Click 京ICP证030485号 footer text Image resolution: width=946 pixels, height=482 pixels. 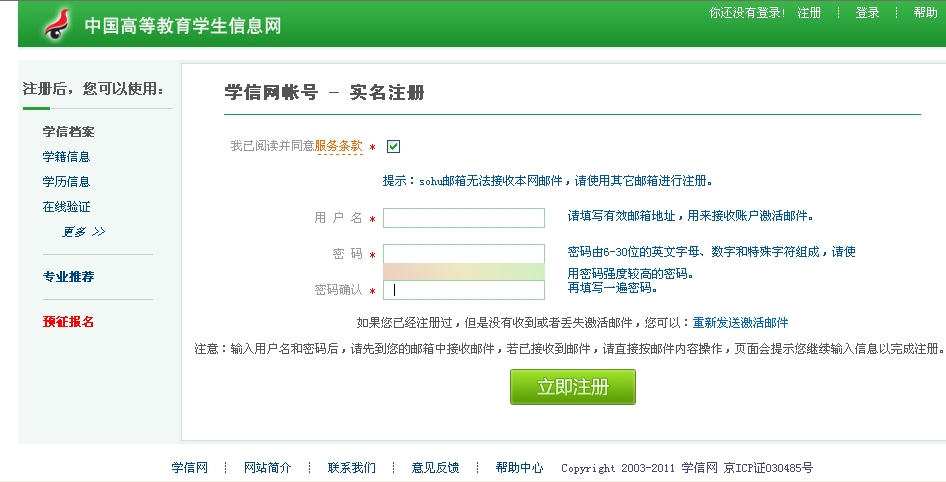pos(768,468)
